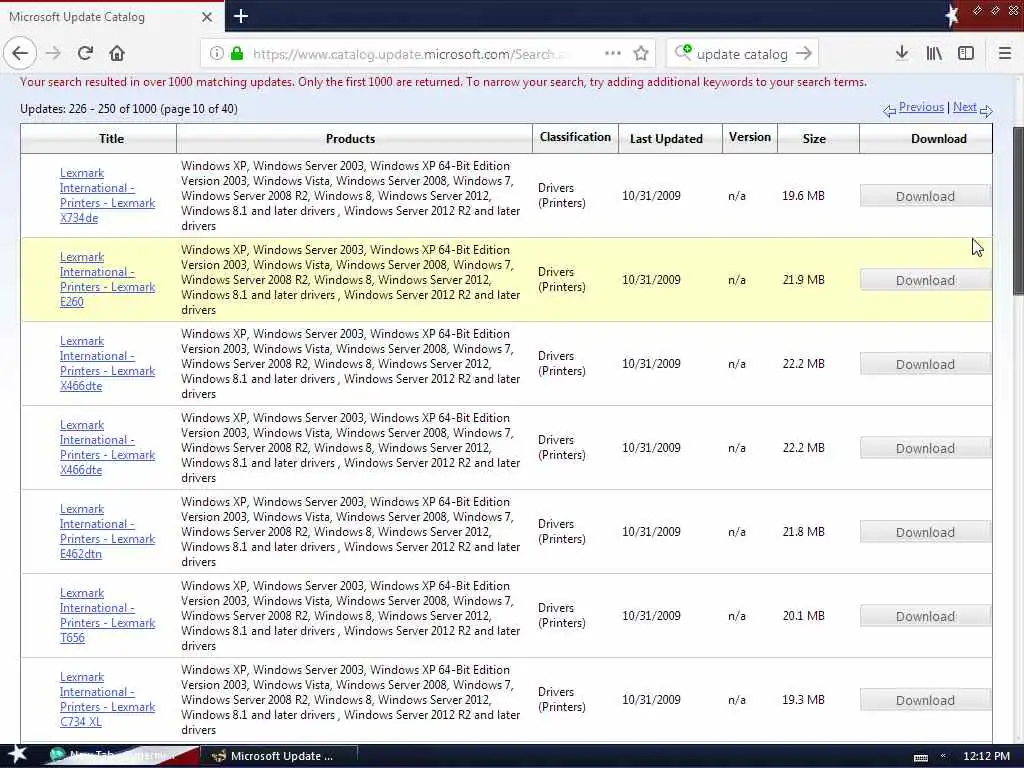The image size is (1024, 768).
Task: Sort by the Size column header
Action: point(814,138)
